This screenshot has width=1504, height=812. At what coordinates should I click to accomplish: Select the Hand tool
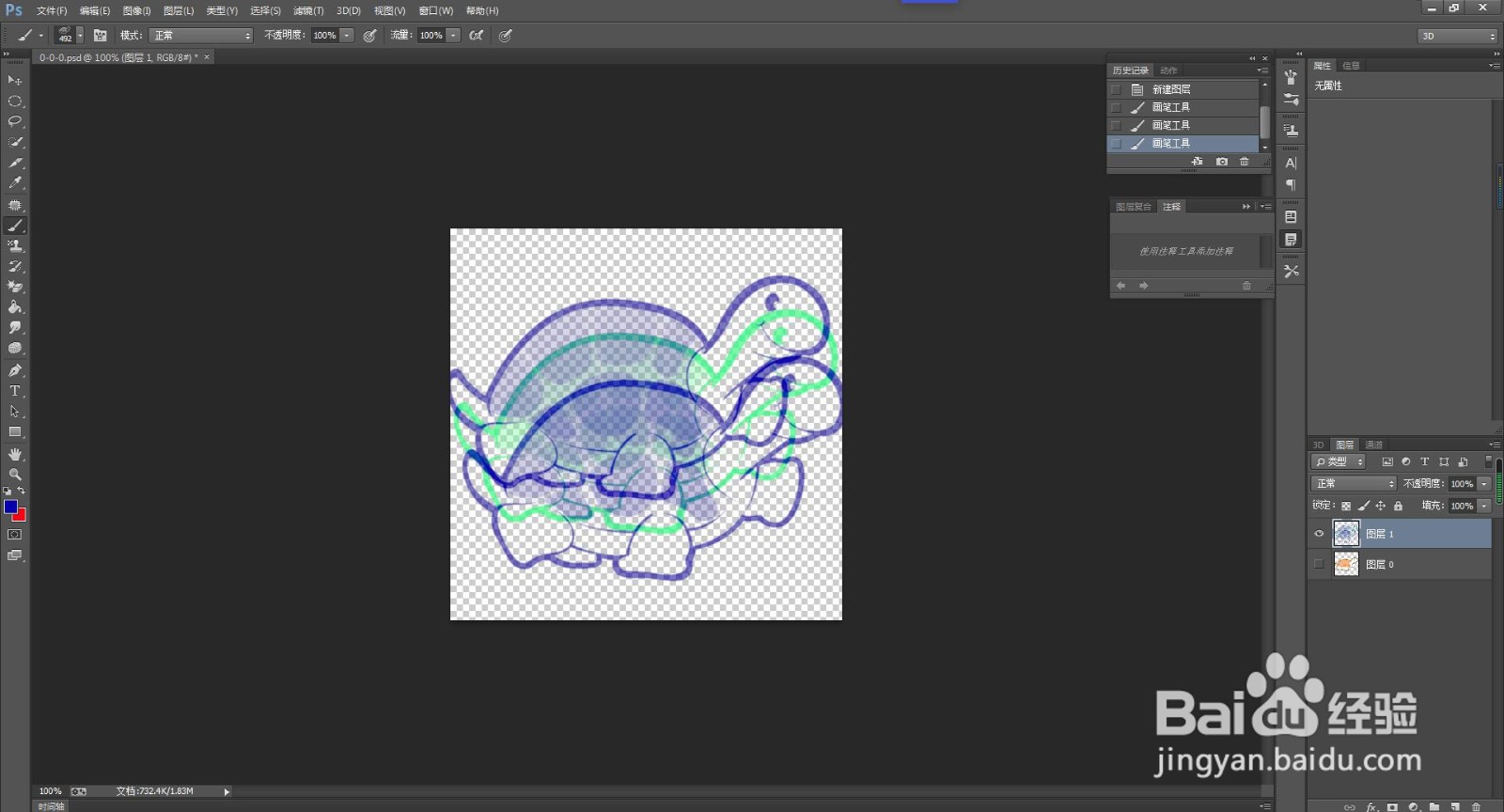pos(14,454)
